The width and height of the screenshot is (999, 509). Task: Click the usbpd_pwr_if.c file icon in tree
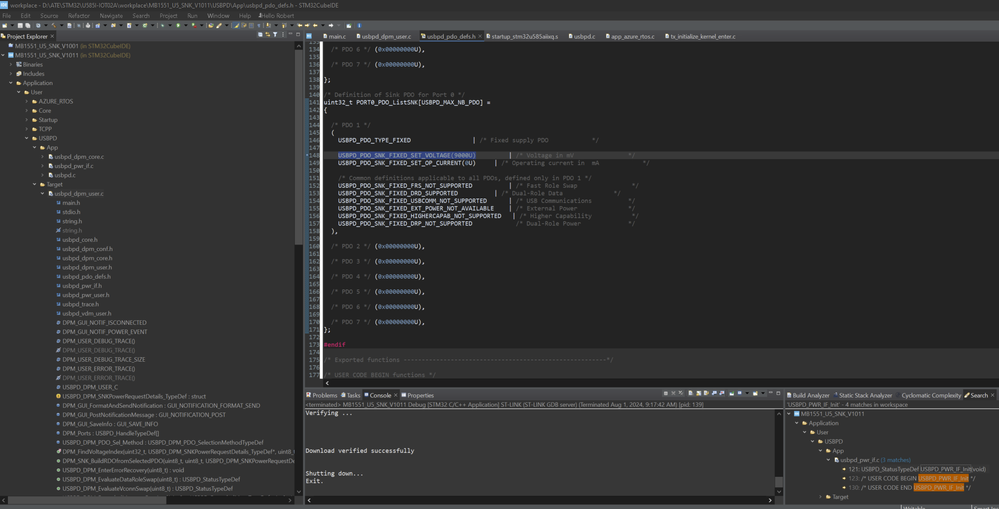tap(50, 166)
